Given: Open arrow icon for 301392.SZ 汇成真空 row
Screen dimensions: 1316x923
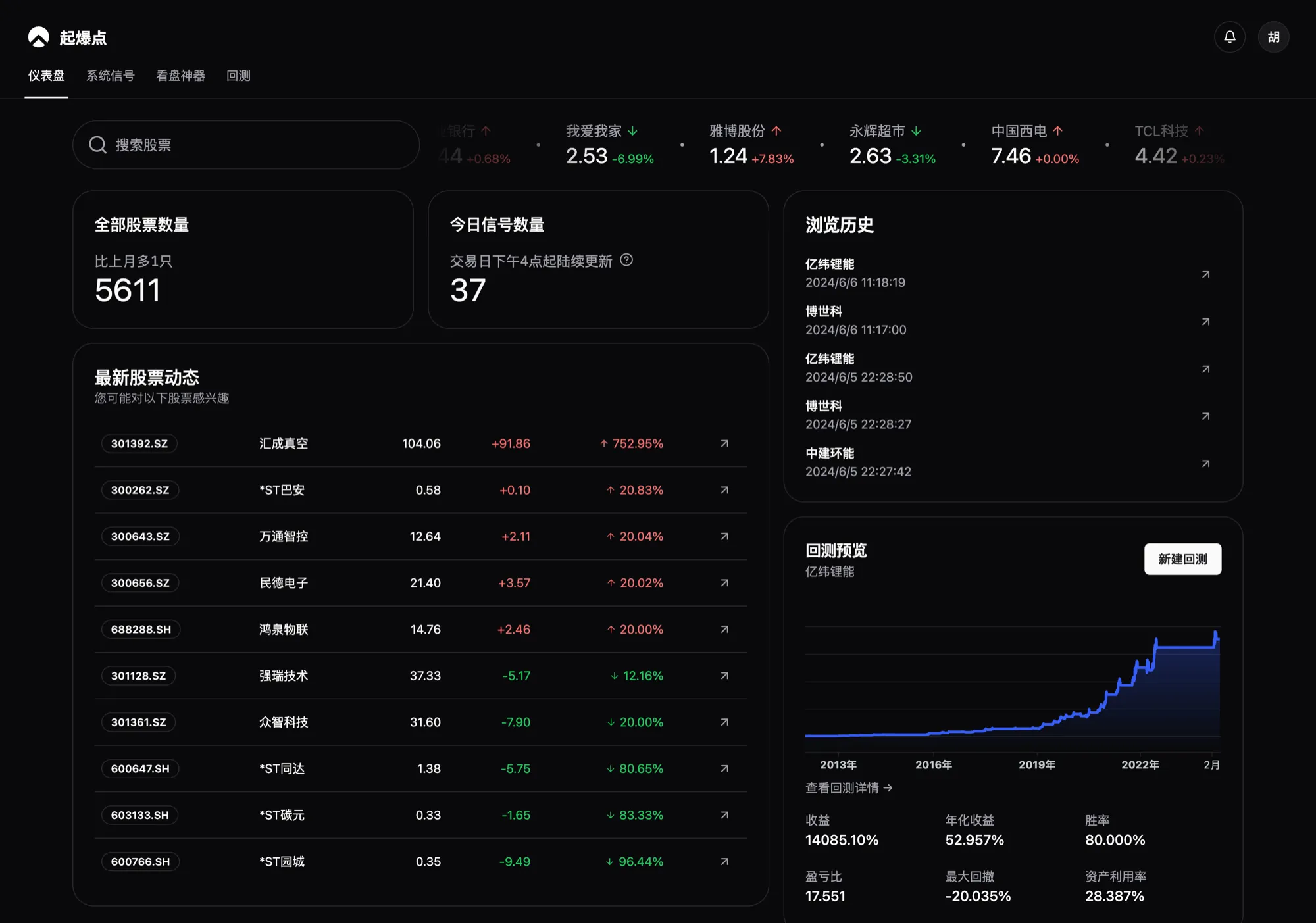Looking at the screenshot, I should pyautogui.click(x=724, y=443).
